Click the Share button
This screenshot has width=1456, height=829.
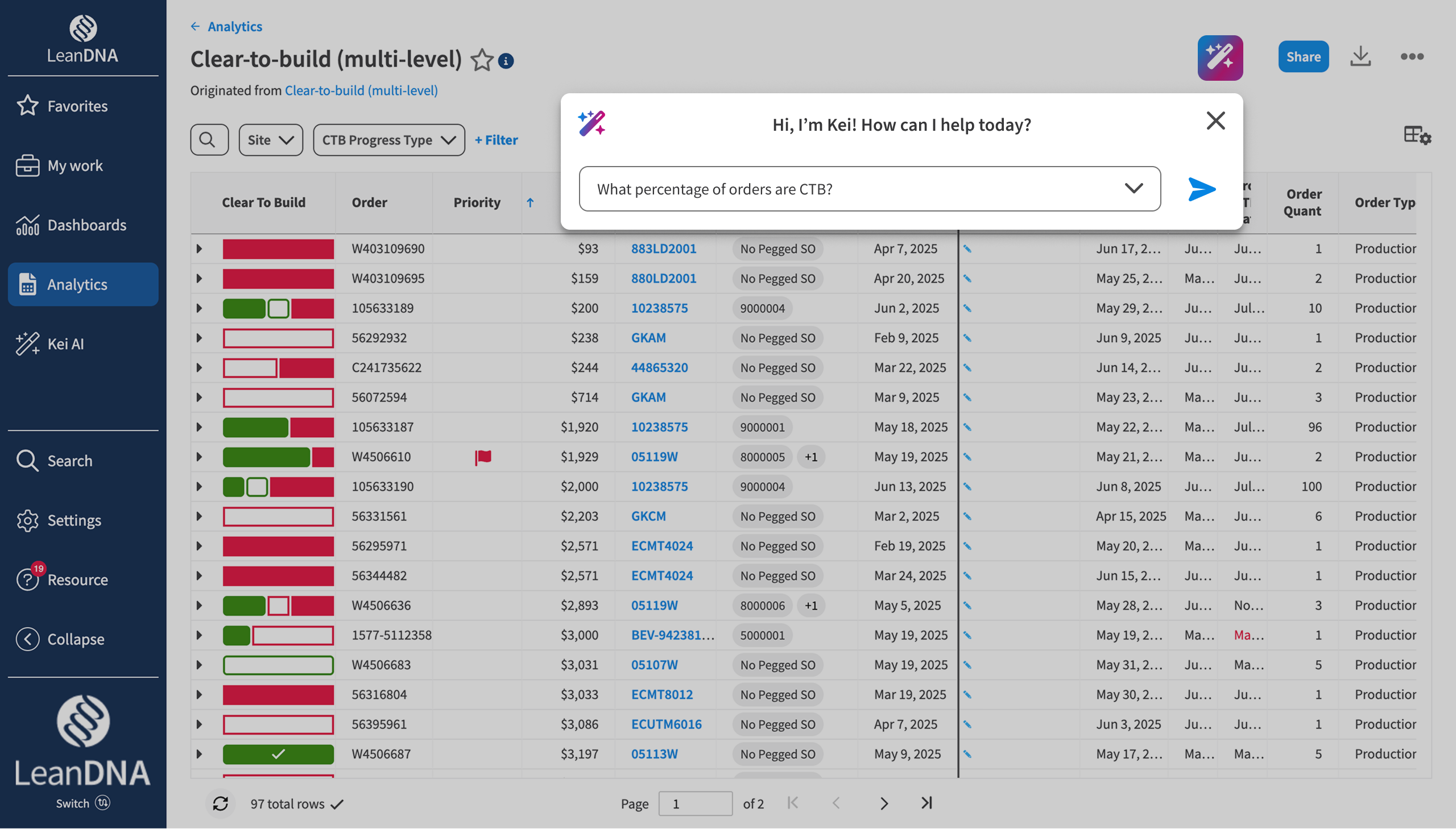click(1303, 56)
